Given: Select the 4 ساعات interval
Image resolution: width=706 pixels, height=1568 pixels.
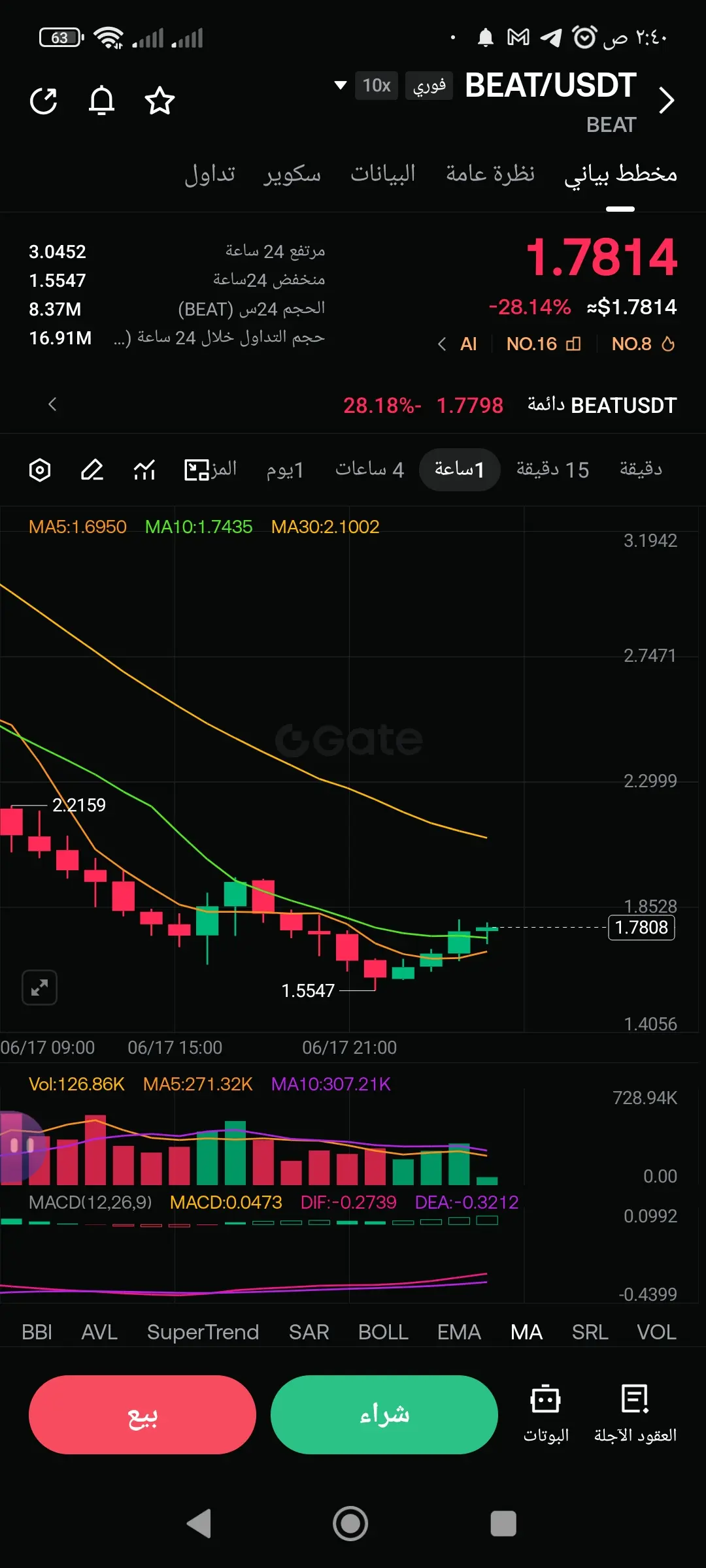Looking at the screenshot, I should point(369,470).
